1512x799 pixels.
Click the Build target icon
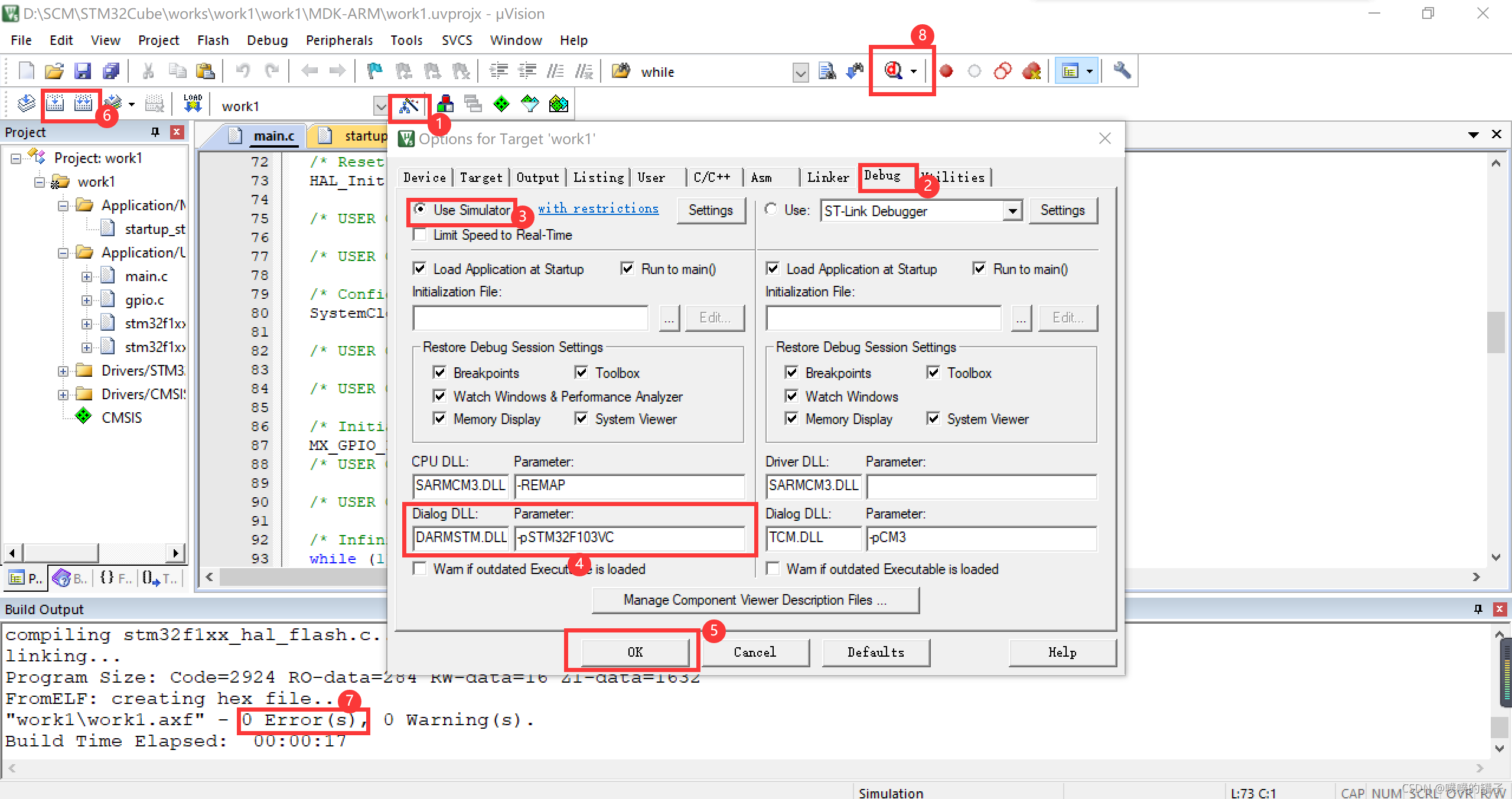pyautogui.click(x=55, y=104)
